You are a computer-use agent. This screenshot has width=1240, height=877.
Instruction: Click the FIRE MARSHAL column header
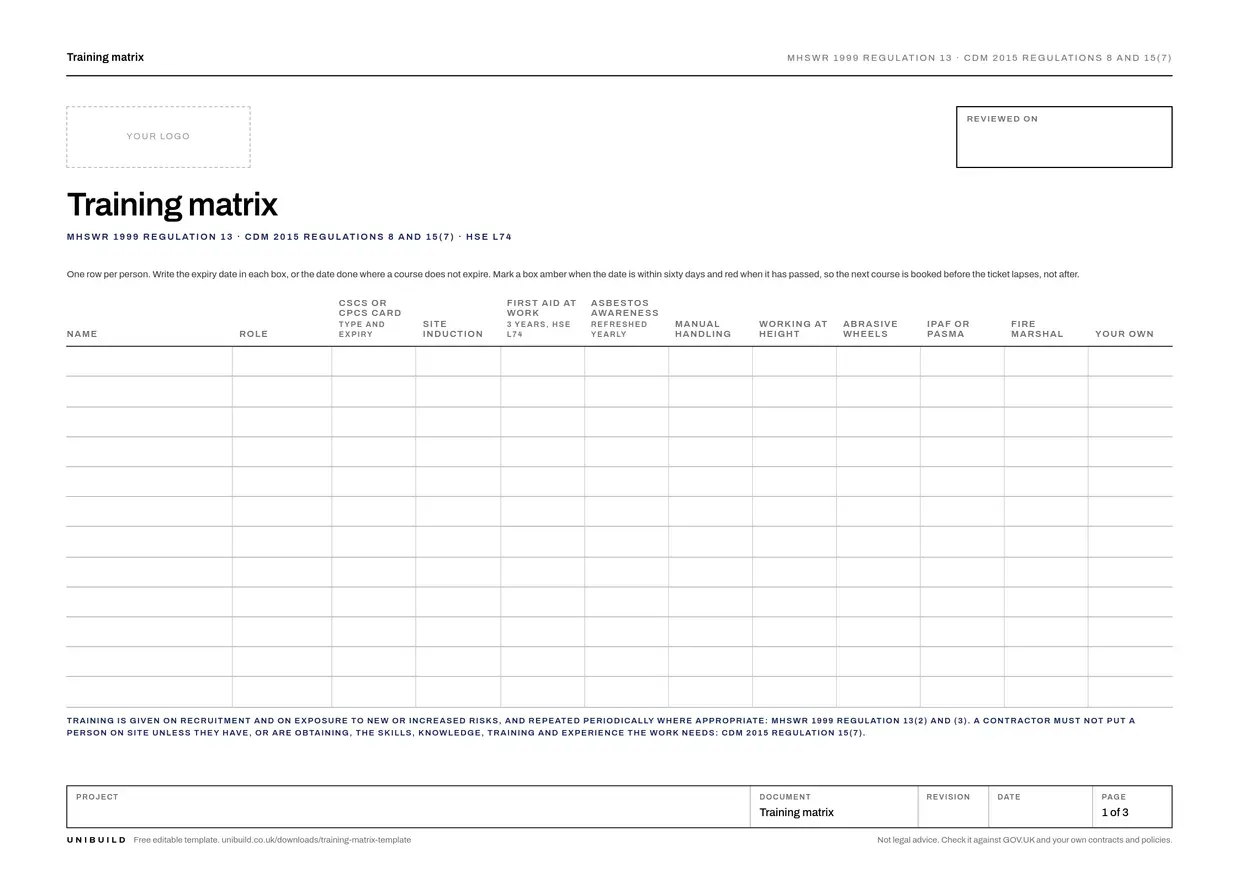click(1037, 329)
